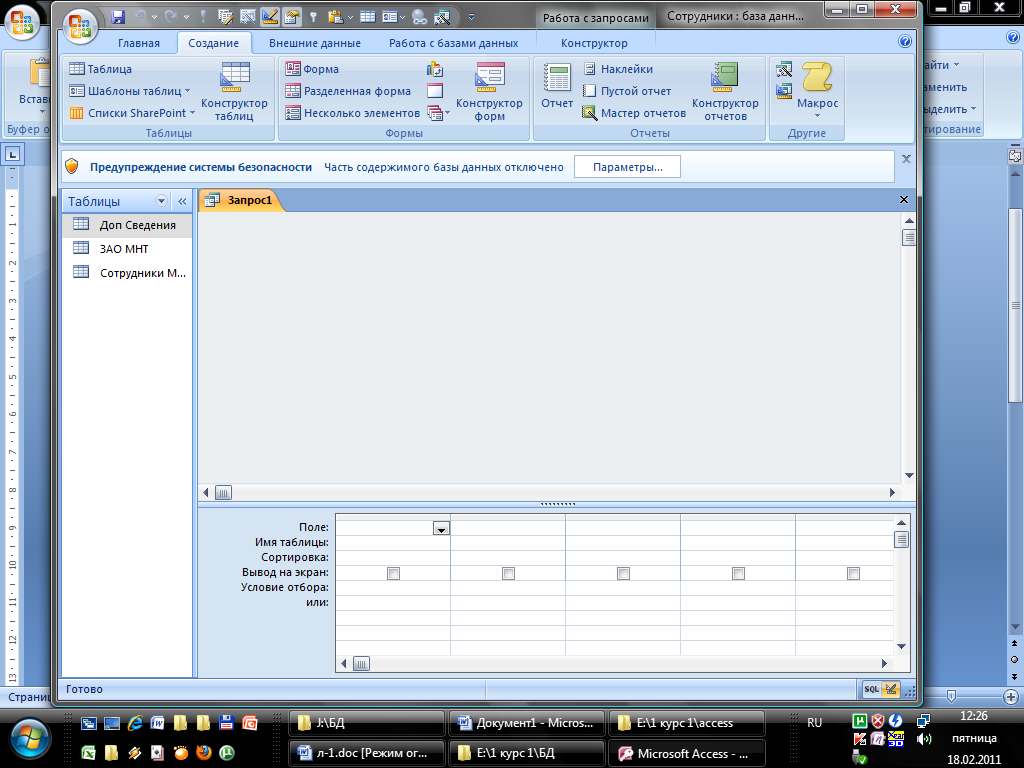Switch to the Главная tab
Screen dimensions: 1024x768
[x=138, y=43]
